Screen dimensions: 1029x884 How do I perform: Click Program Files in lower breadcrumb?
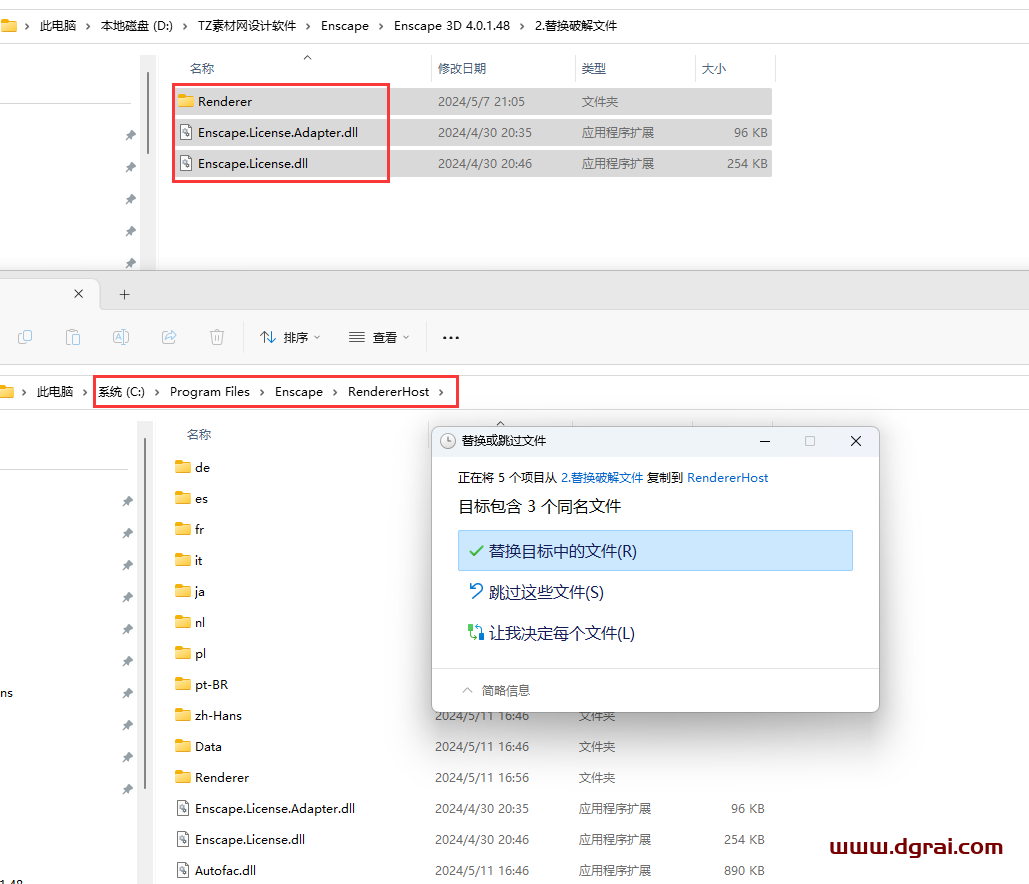point(209,392)
